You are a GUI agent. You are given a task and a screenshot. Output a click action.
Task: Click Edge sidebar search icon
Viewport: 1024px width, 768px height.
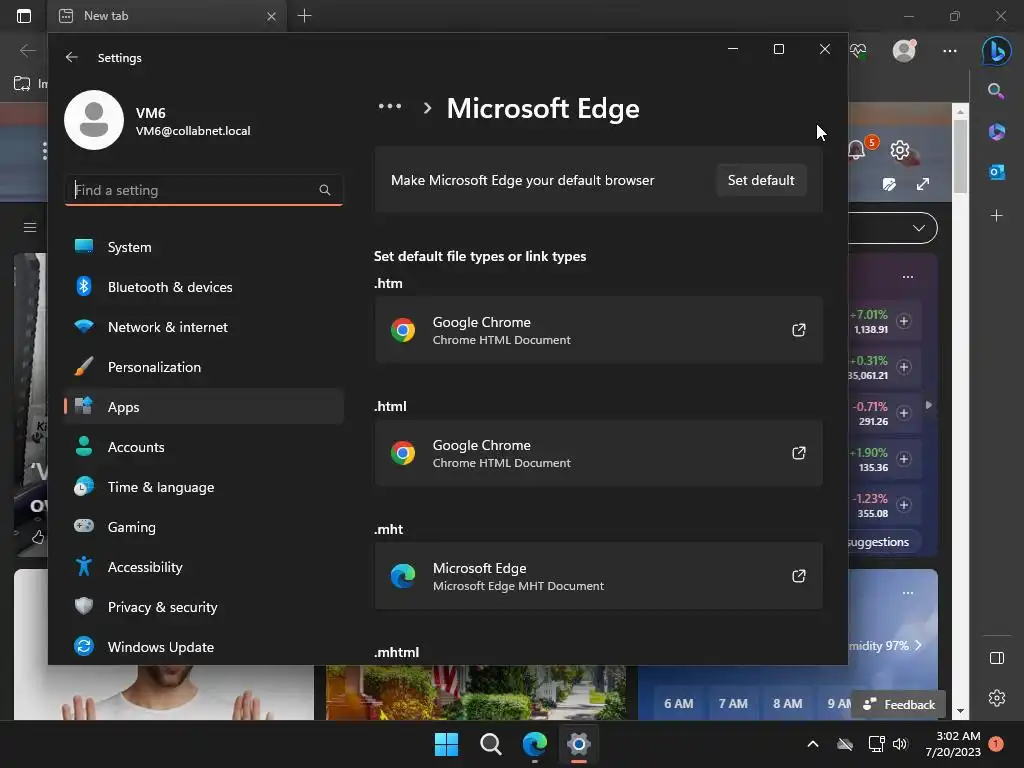pos(996,91)
